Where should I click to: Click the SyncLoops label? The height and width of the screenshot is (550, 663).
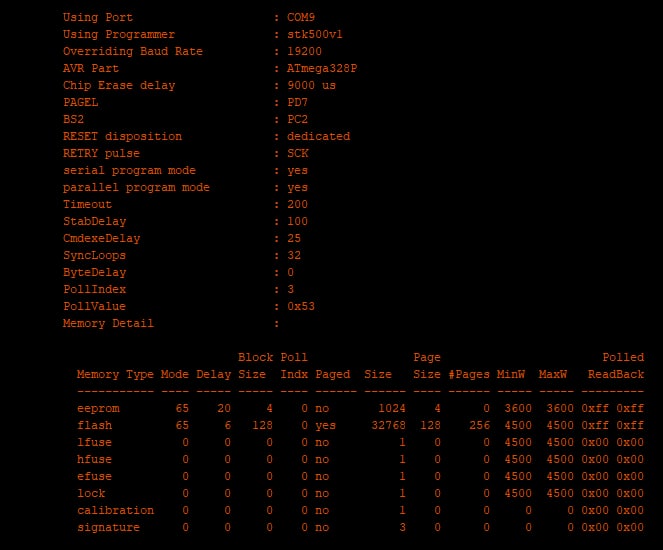(94, 255)
